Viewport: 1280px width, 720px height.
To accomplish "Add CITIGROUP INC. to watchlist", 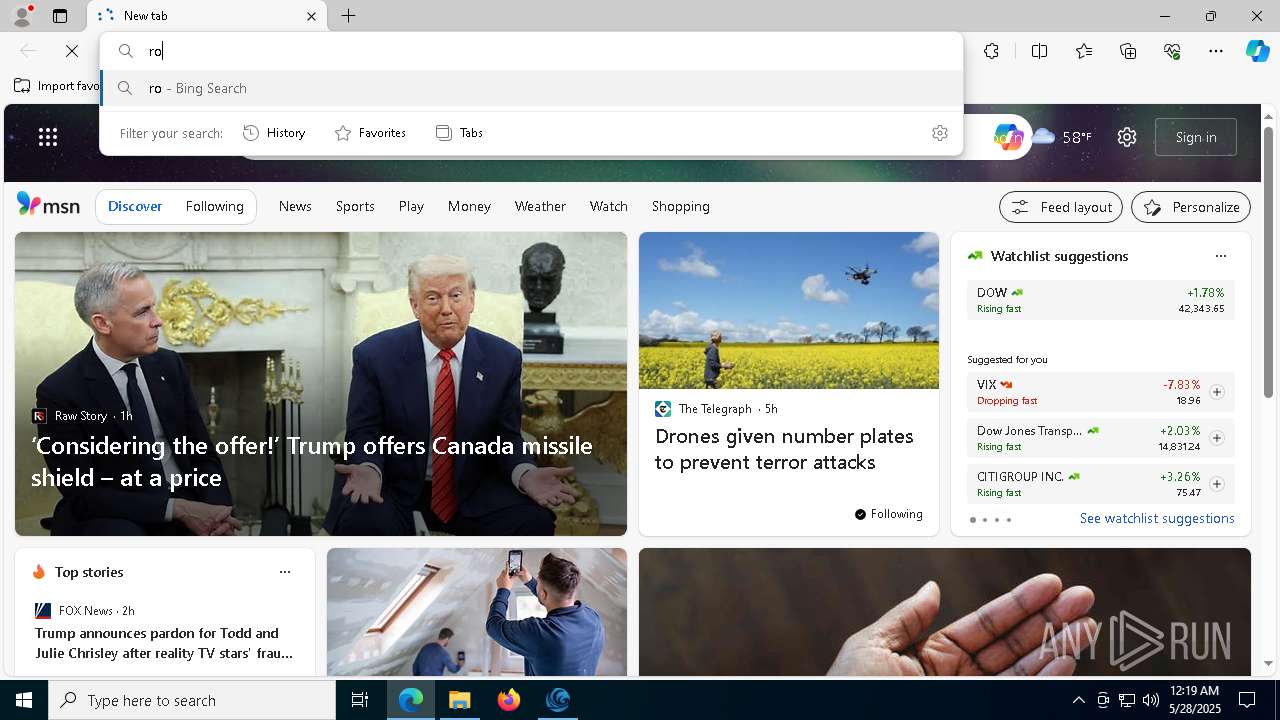I will 1217,484.
